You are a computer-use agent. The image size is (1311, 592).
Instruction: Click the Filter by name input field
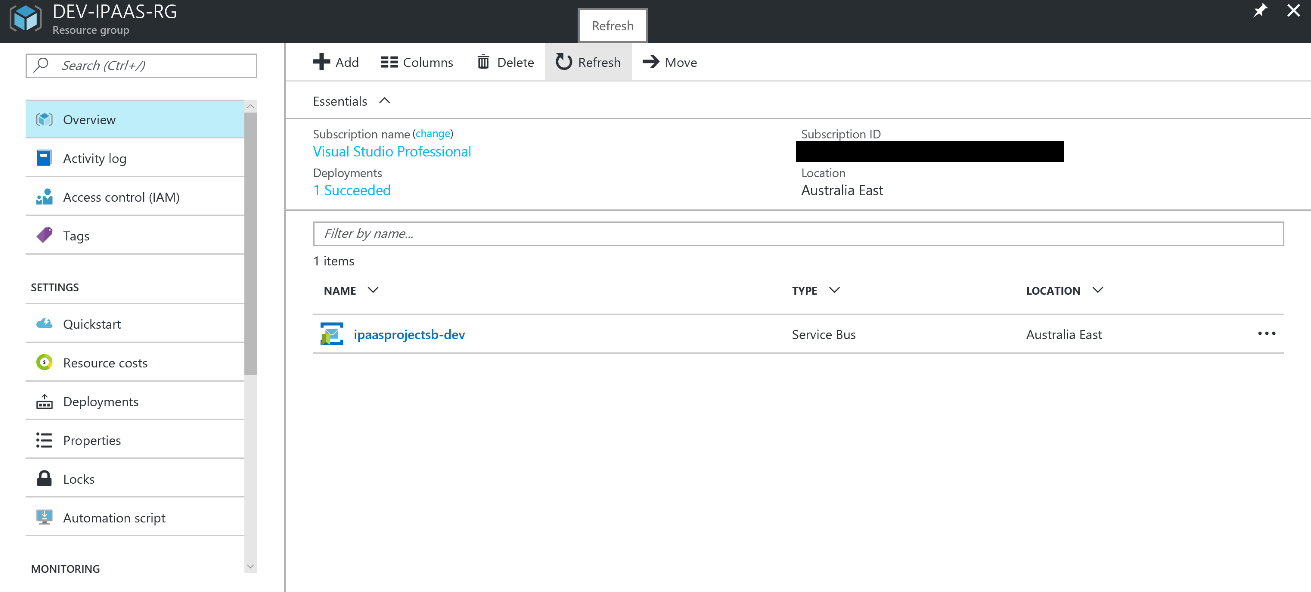(797, 233)
